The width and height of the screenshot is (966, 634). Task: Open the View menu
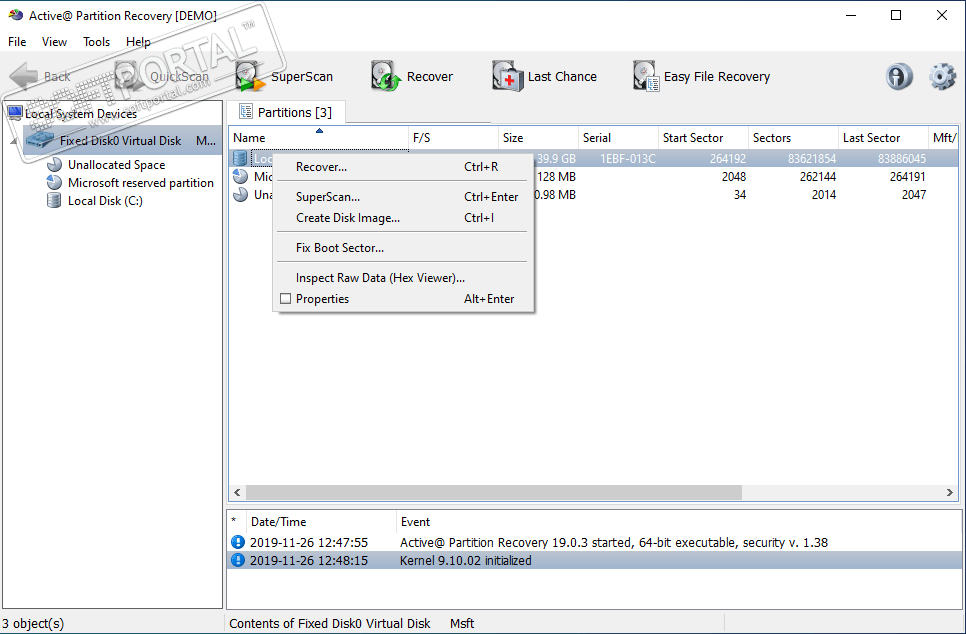54,41
